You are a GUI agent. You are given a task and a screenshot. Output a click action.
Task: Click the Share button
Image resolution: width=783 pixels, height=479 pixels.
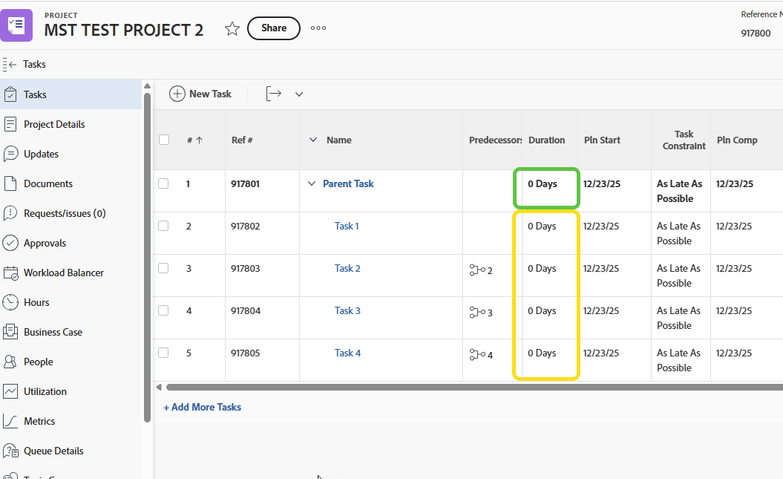pyautogui.click(x=273, y=29)
